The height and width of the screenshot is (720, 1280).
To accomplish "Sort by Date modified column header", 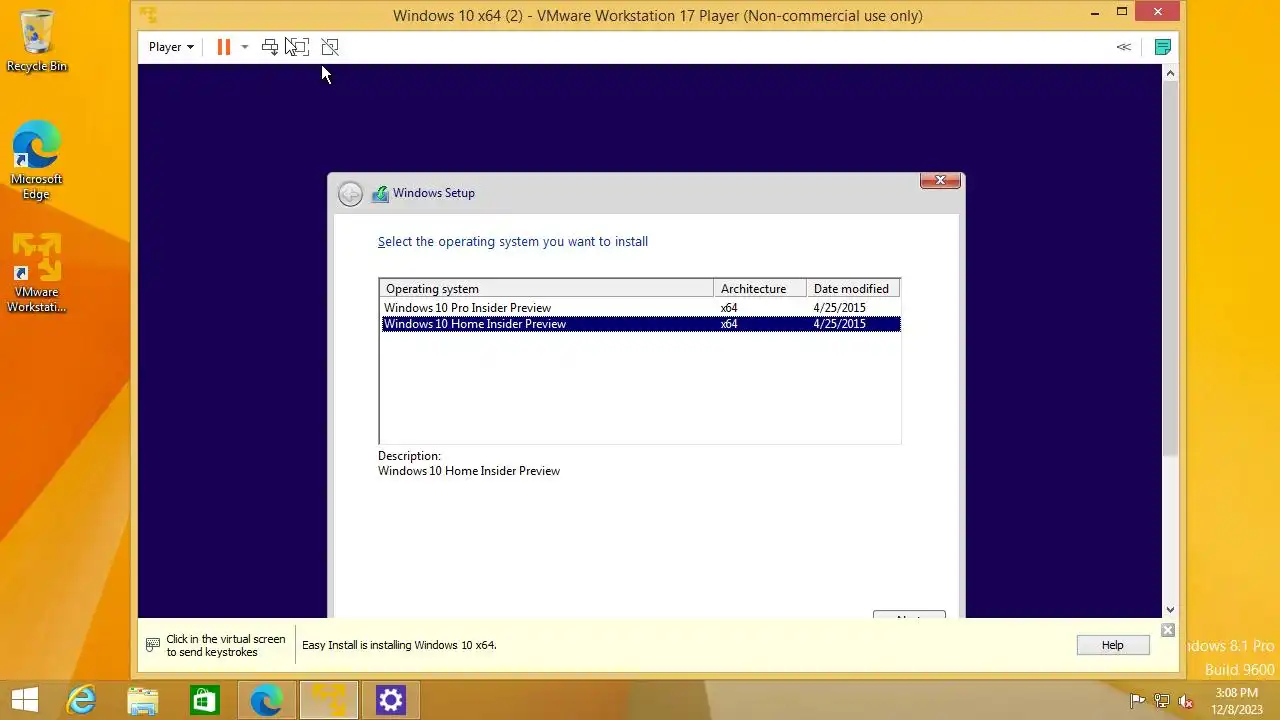I will 853,289.
